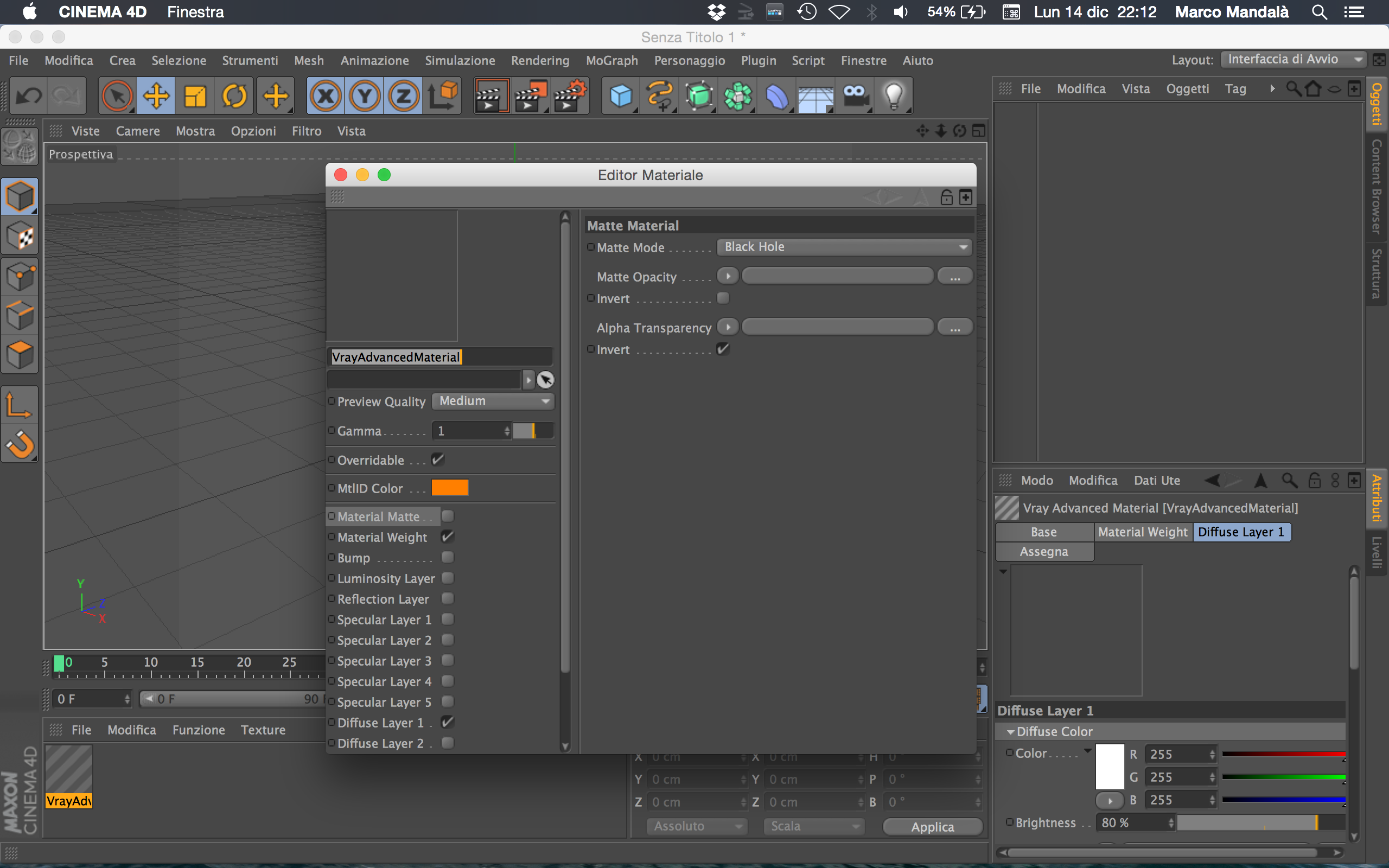Click the Assegna button

coord(1043,552)
